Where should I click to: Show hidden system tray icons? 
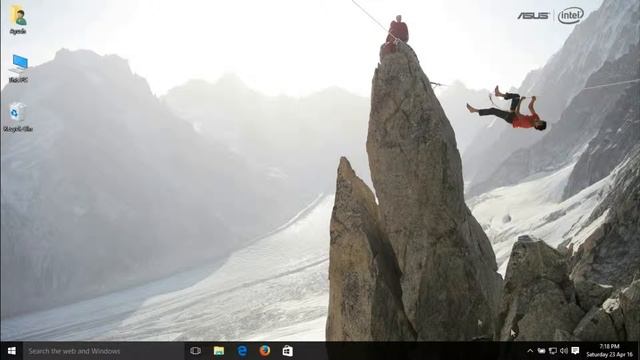[530, 351]
